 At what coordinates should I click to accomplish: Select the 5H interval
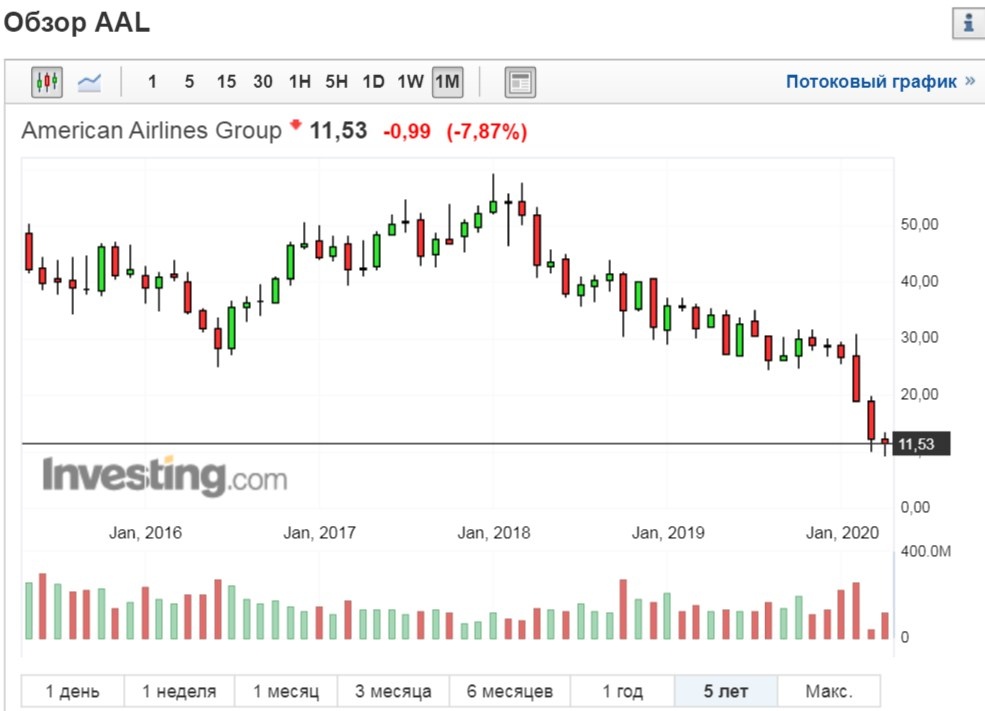click(x=336, y=82)
